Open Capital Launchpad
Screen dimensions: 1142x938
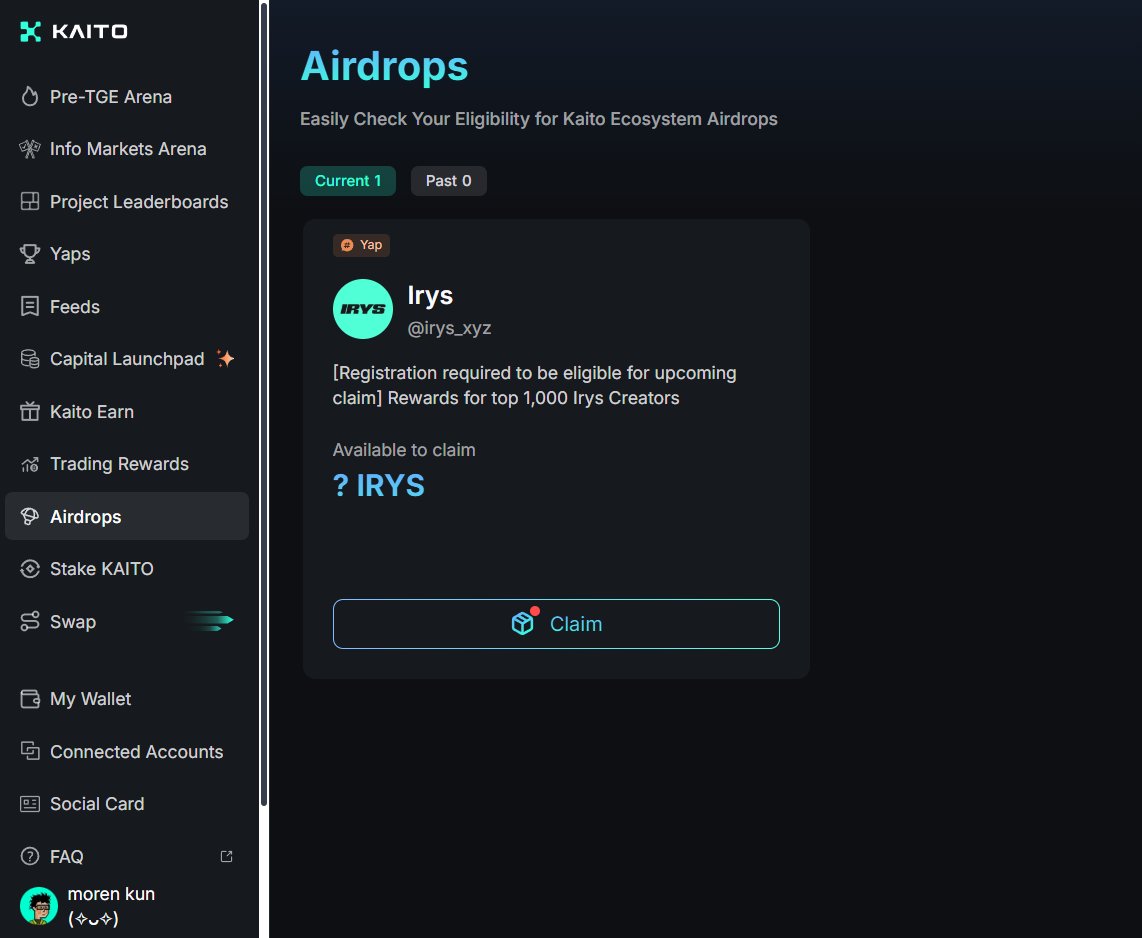coord(127,359)
